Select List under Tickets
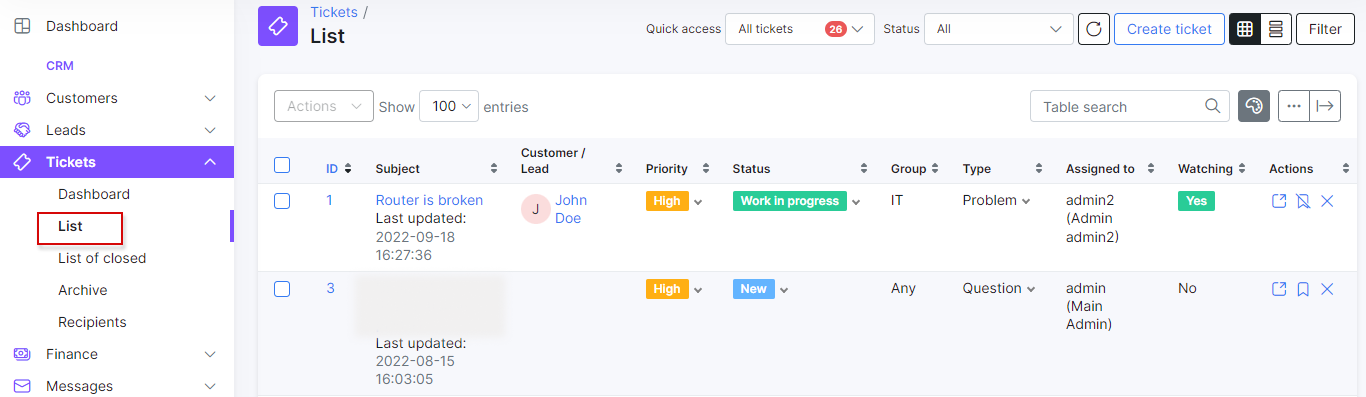The image size is (1366, 397). point(70,226)
